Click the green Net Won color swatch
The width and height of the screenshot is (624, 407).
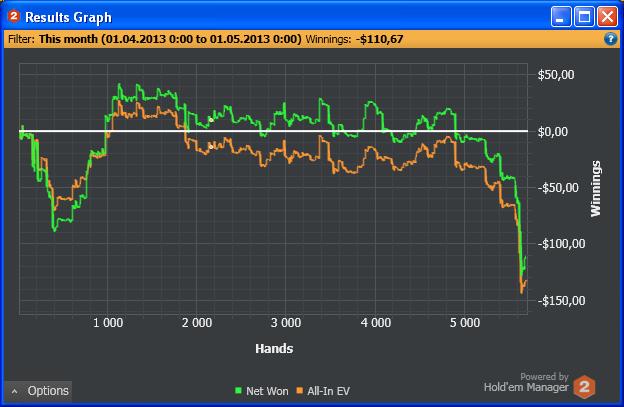coord(238,391)
